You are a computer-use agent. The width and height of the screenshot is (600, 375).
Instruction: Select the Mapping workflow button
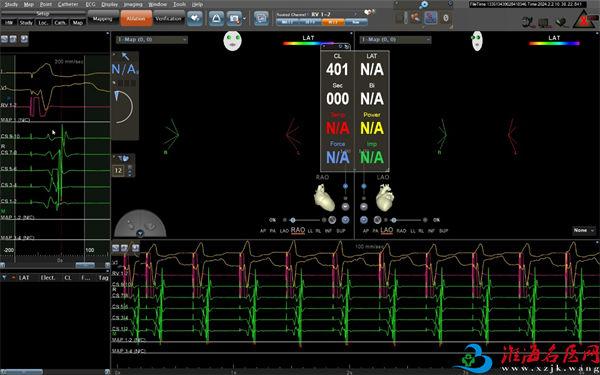click(103, 18)
